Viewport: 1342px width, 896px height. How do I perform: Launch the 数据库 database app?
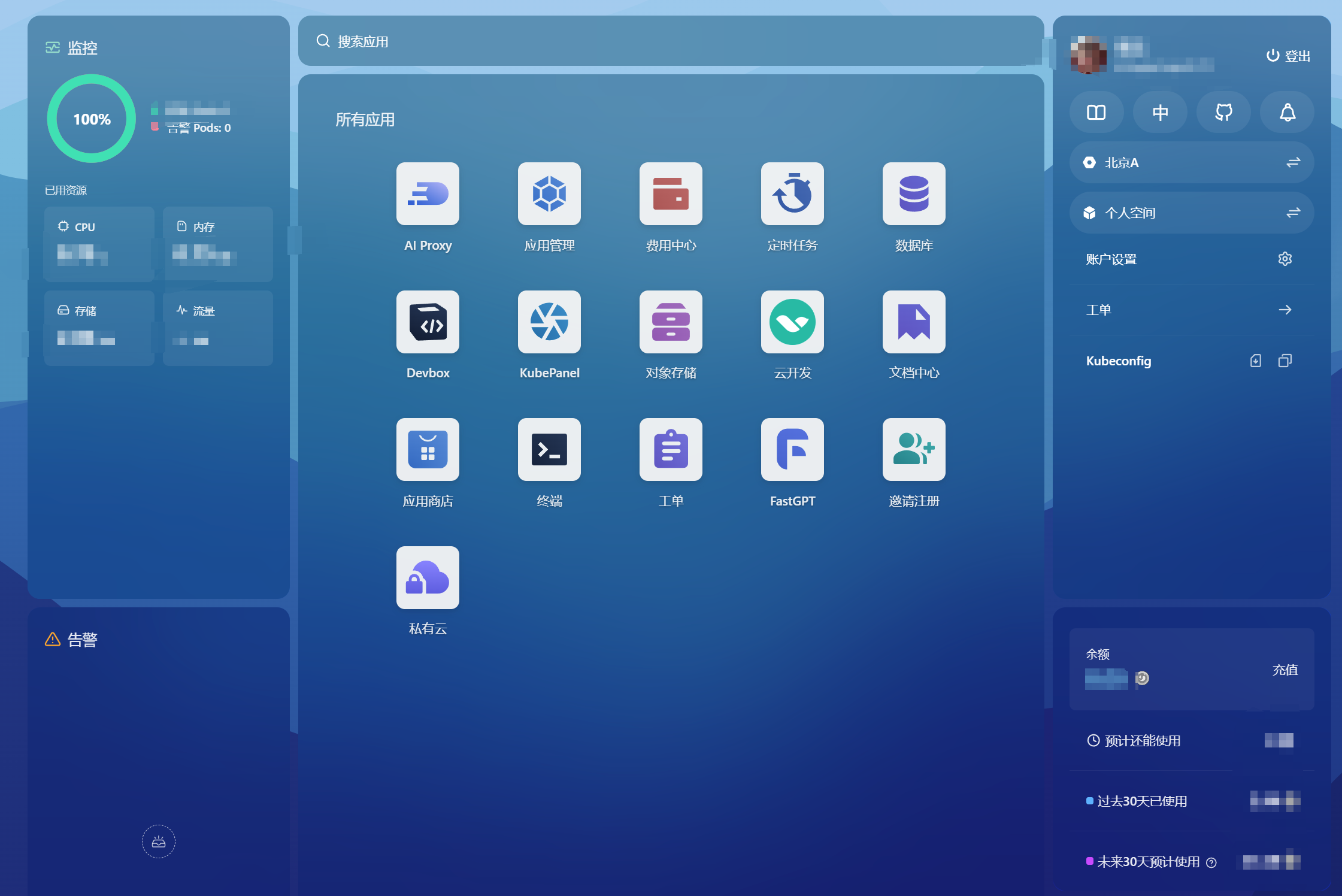click(914, 194)
